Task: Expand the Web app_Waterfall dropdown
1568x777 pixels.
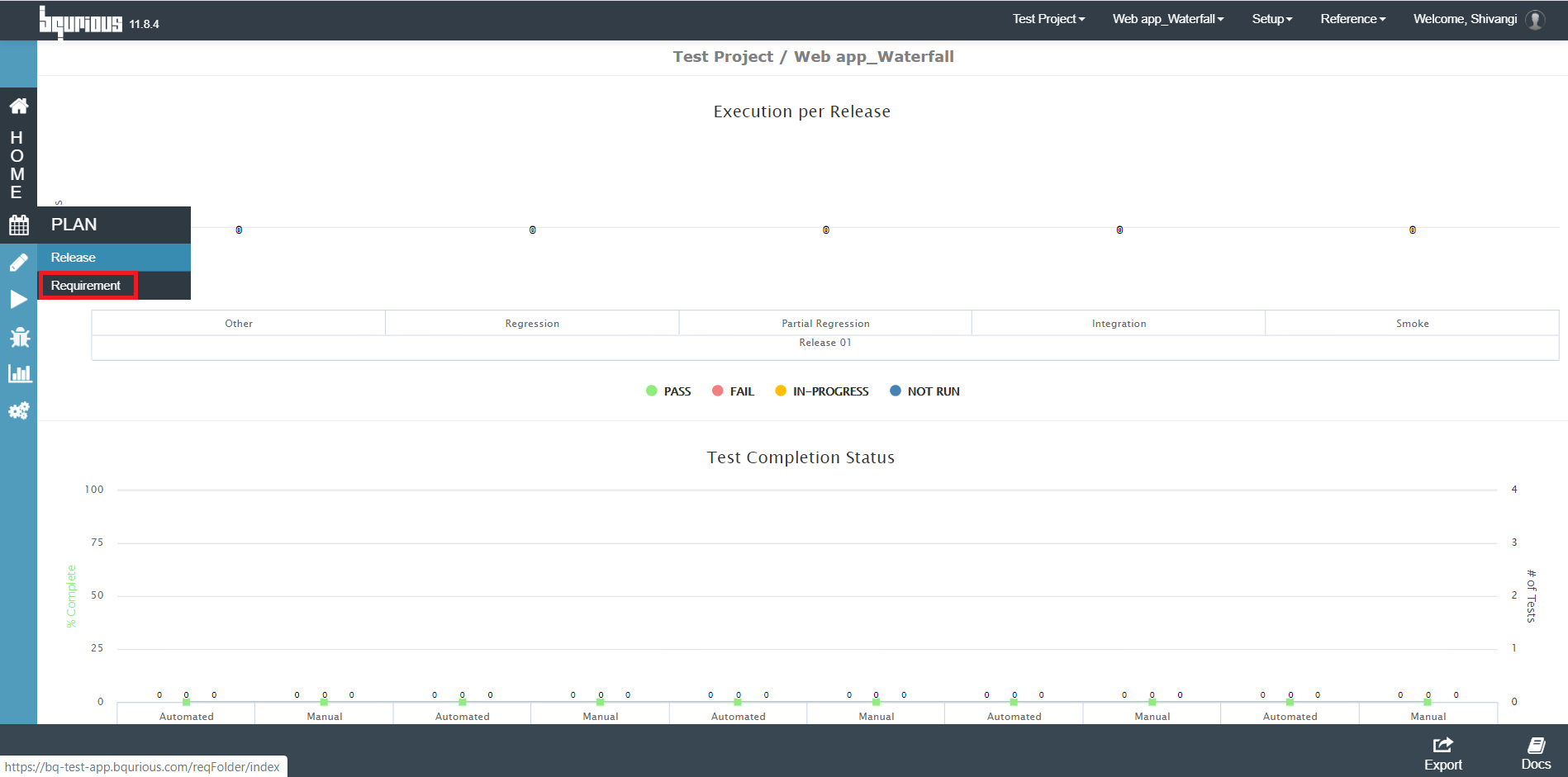Action: pyautogui.click(x=1168, y=19)
